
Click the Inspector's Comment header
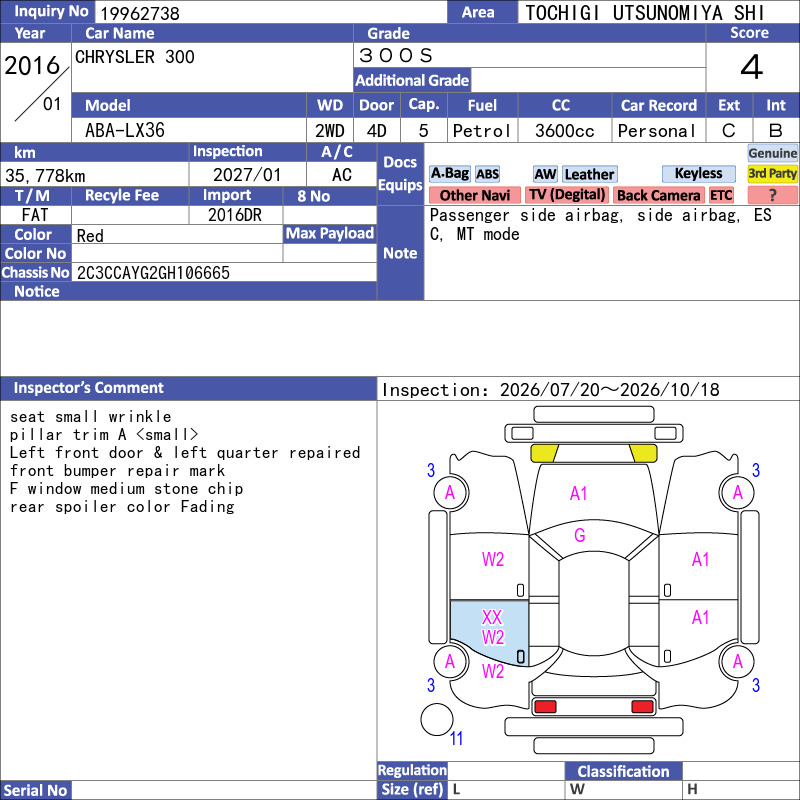coord(188,388)
